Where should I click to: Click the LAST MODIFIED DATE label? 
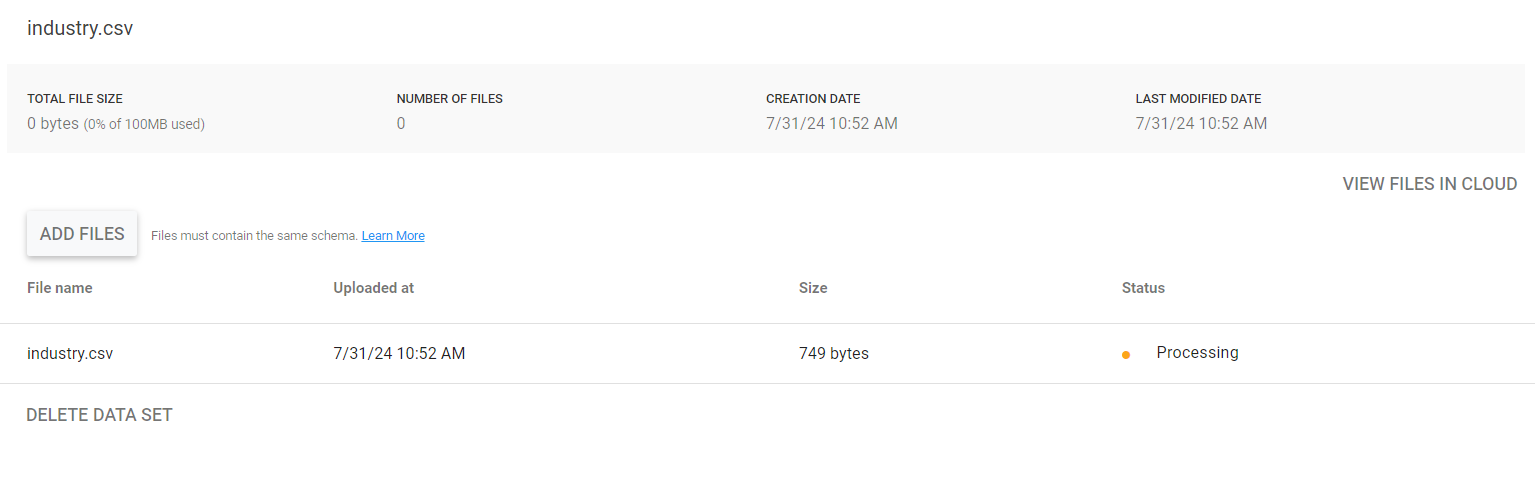[x=1199, y=99]
